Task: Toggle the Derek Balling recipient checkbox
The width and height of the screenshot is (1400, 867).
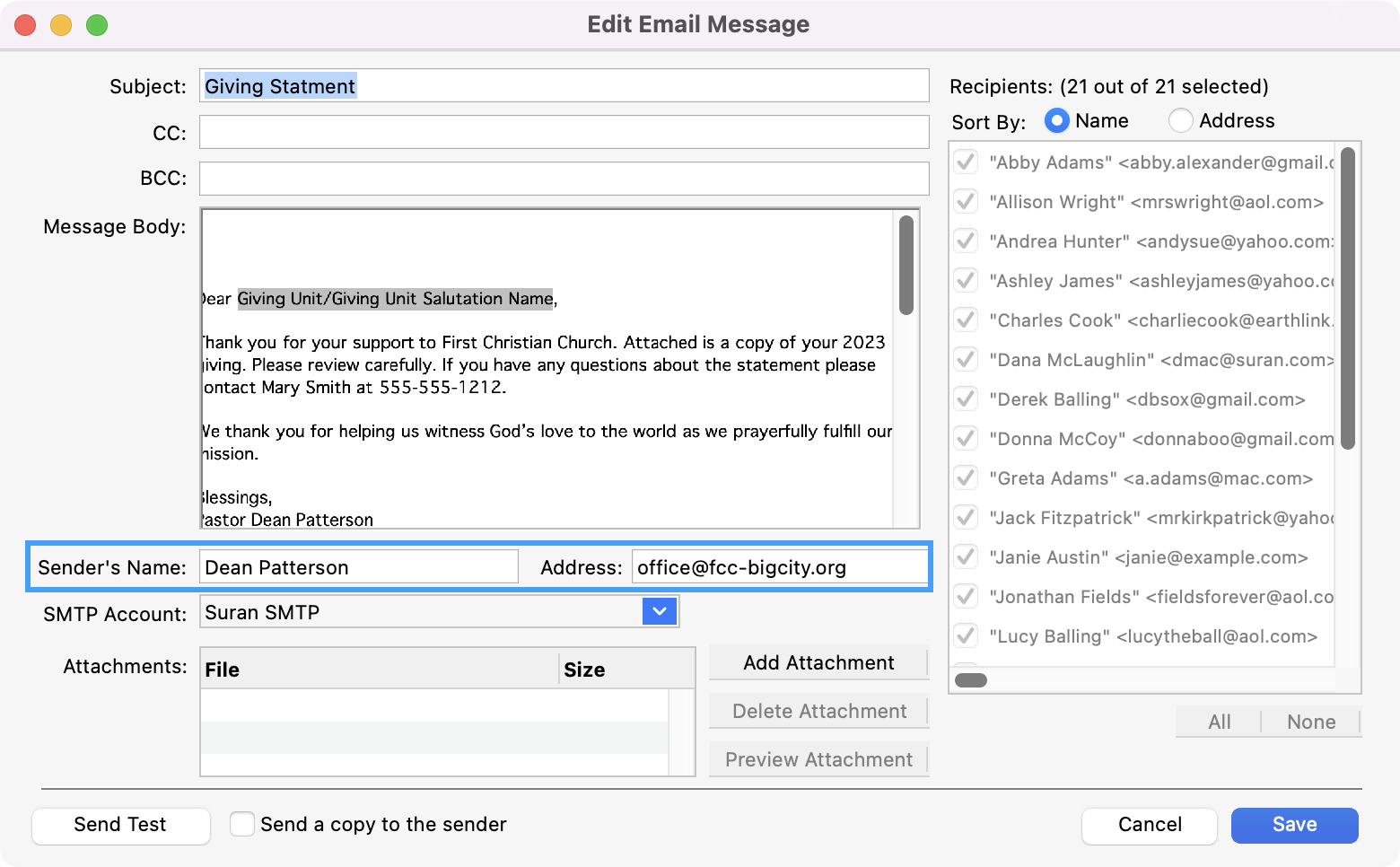Action: (x=966, y=399)
